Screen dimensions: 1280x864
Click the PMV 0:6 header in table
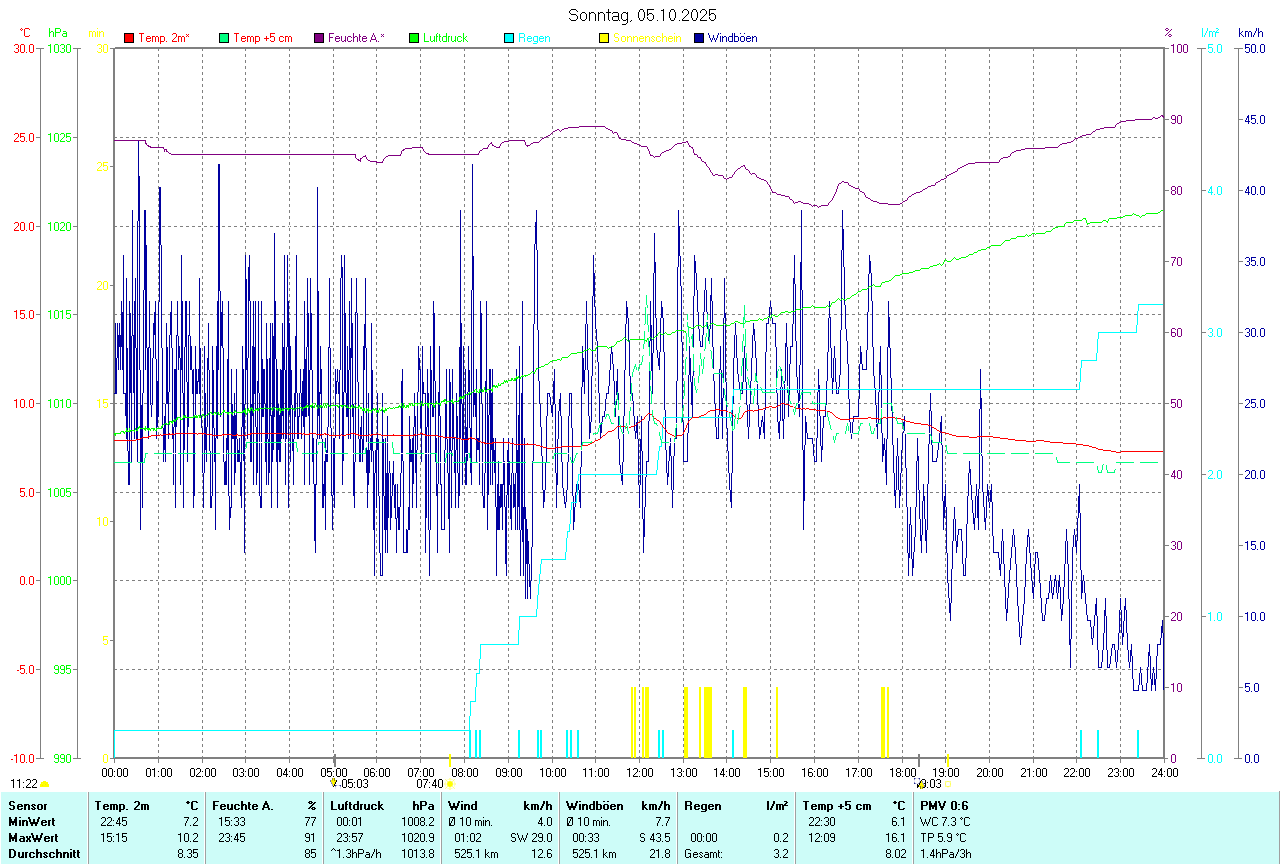(x=944, y=806)
